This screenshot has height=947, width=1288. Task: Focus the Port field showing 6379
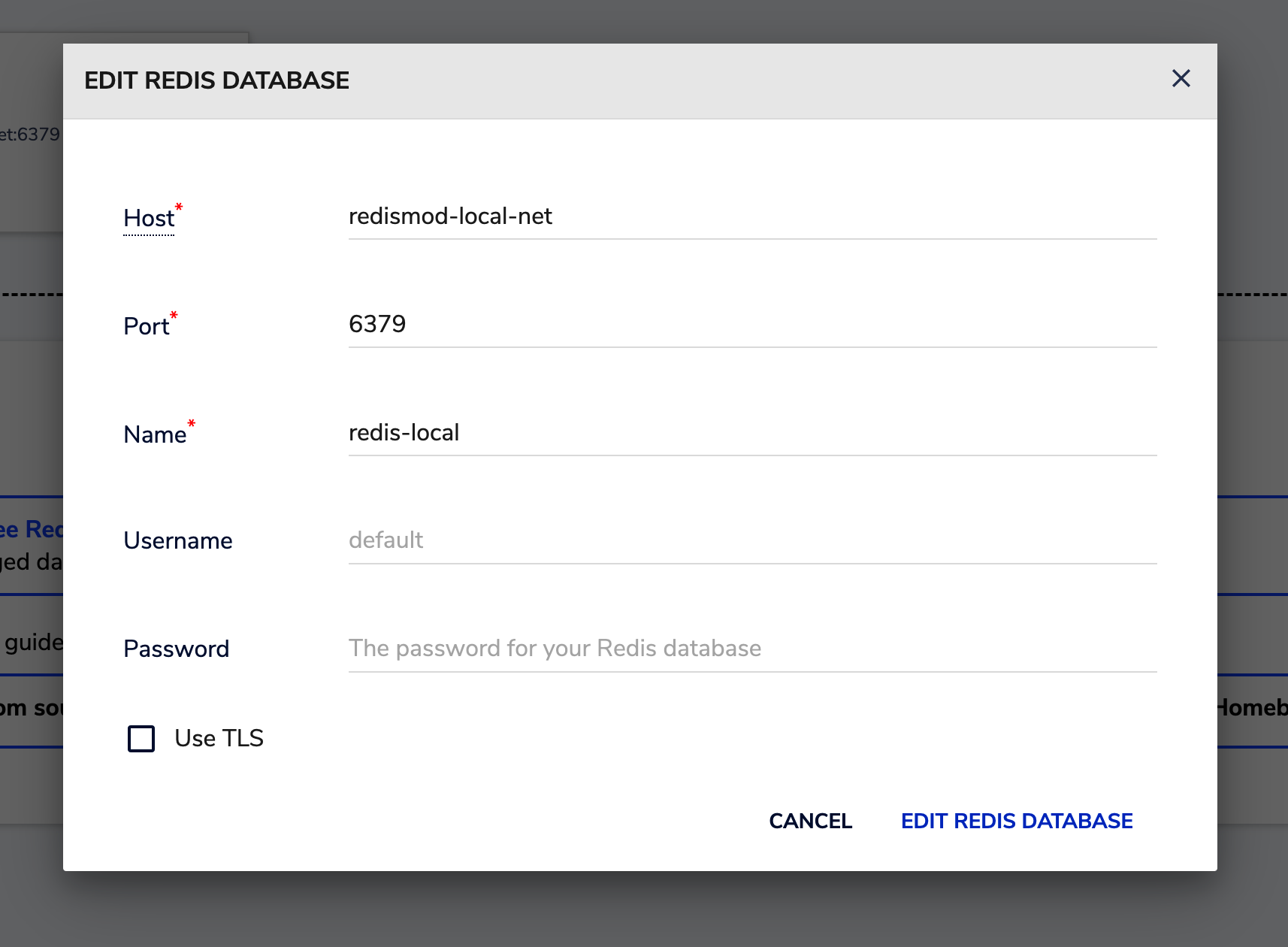tap(751, 325)
